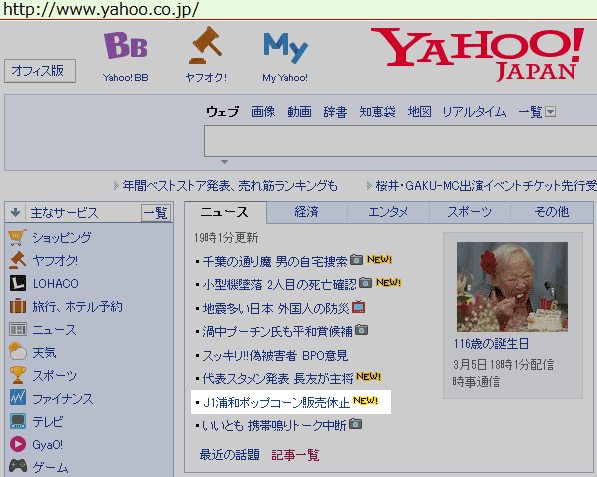Switch to the スポーツ news tab
The height and width of the screenshot is (477, 597).
coord(470,212)
